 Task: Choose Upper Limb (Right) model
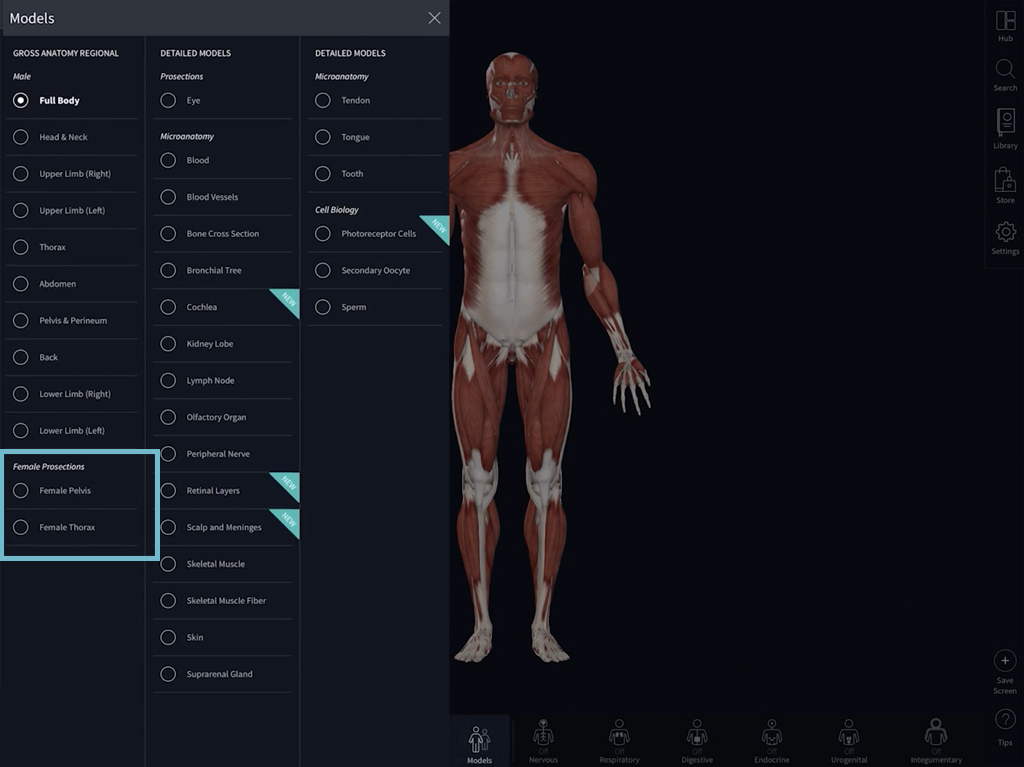coord(21,174)
